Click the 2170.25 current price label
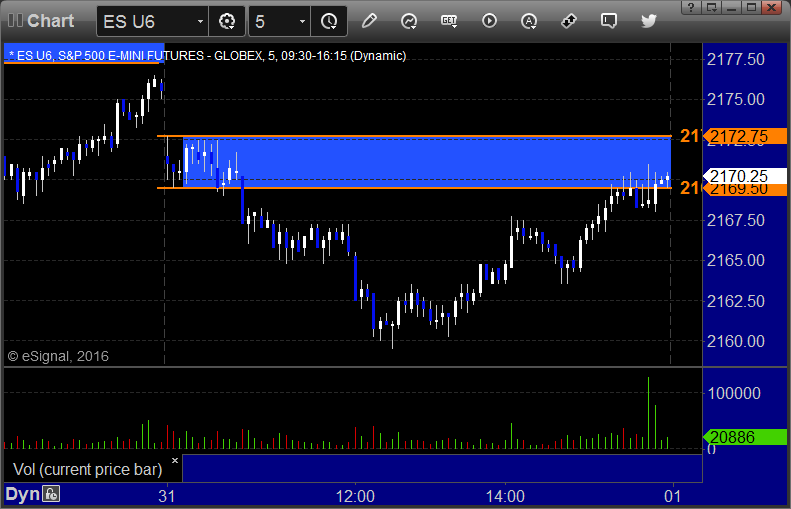The width and height of the screenshot is (791, 509). (745, 176)
